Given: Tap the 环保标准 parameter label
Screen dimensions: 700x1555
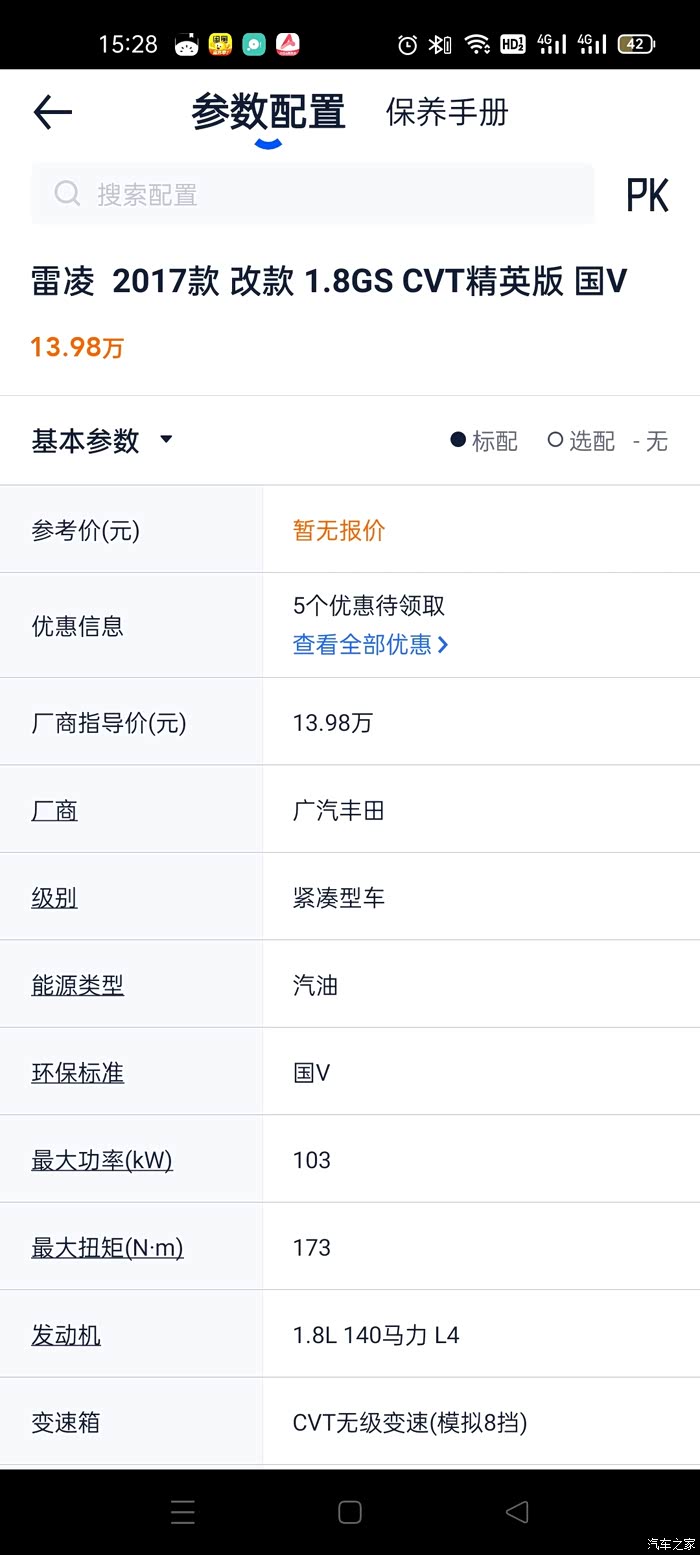Looking at the screenshot, I should click(x=78, y=1073).
